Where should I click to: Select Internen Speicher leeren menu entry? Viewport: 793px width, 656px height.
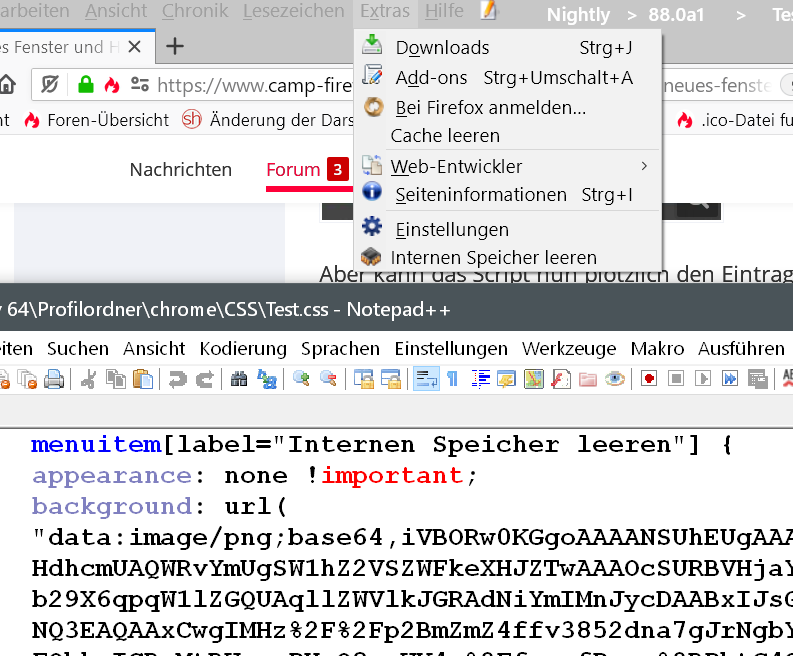click(x=508, y=257)
